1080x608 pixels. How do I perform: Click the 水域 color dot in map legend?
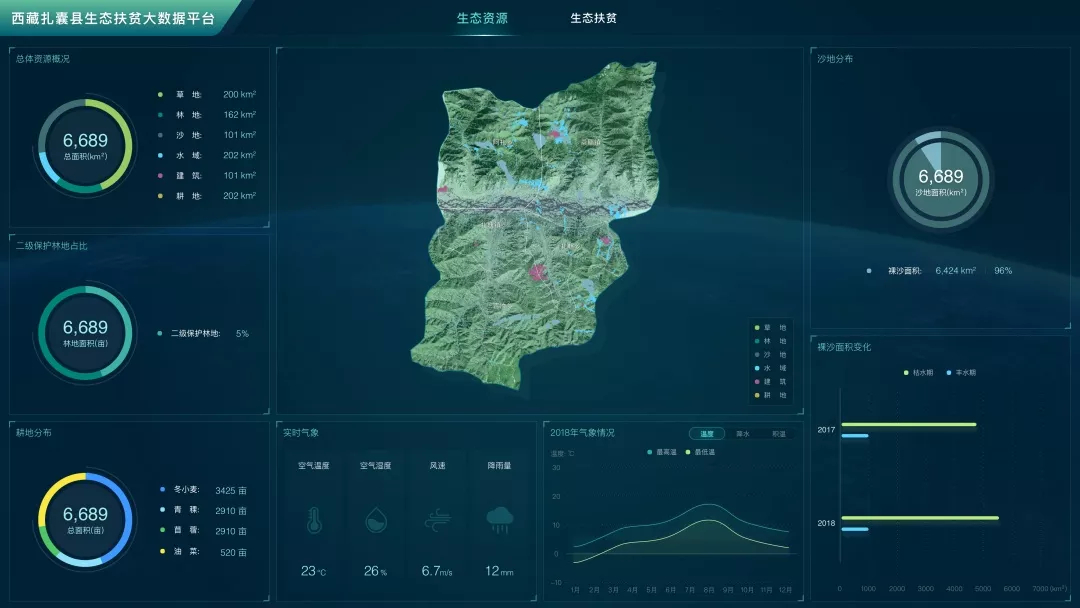756,368
